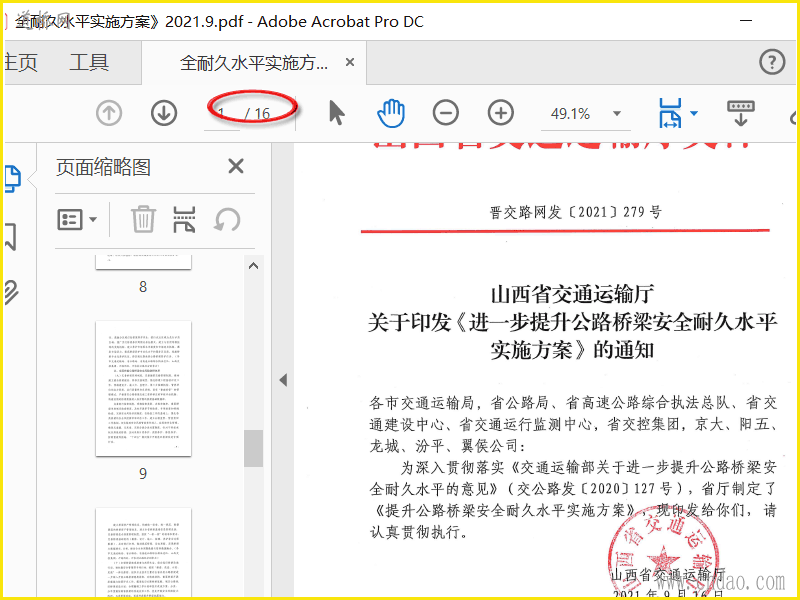
Task: Click the thumbnail panel scrollbar thumb
Action: (x=253, y=448)
